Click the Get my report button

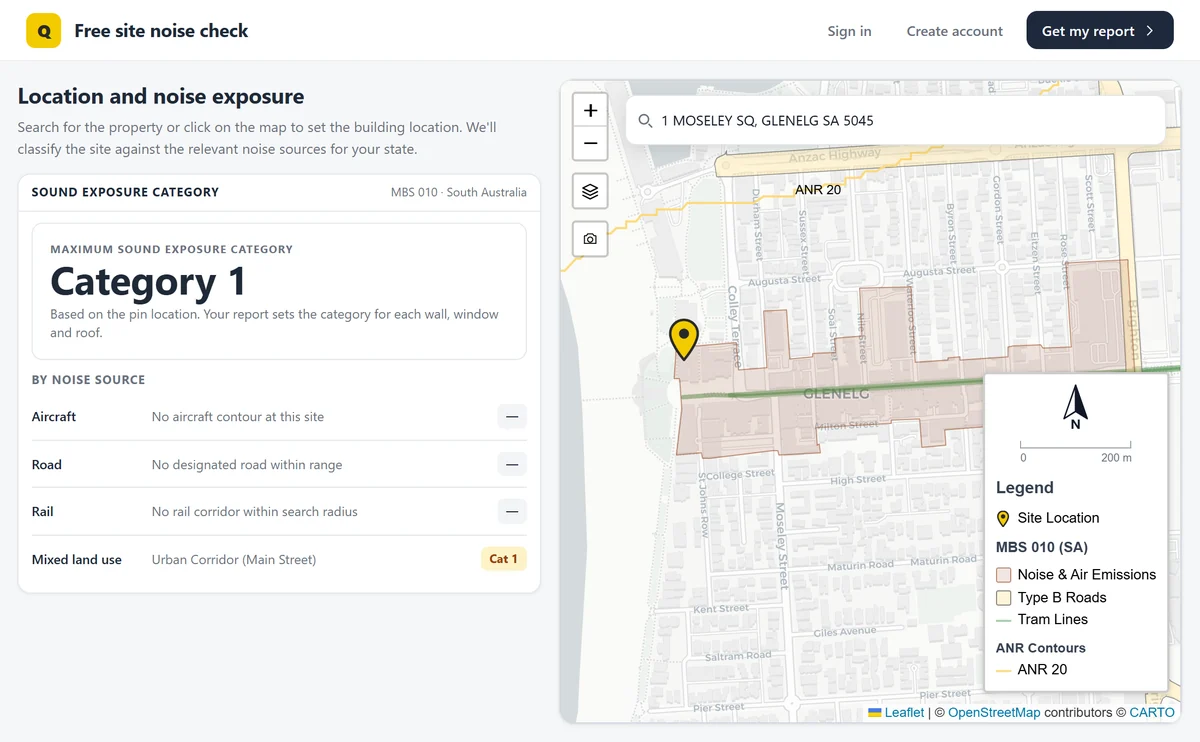tap(1100, 31)
